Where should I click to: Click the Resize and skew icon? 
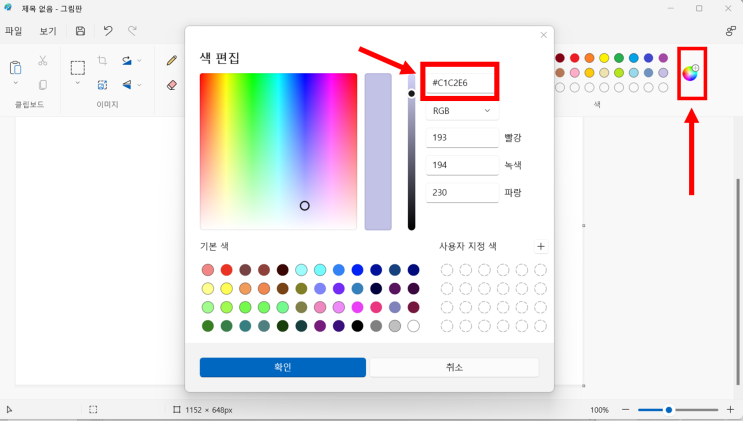(102, 84)
